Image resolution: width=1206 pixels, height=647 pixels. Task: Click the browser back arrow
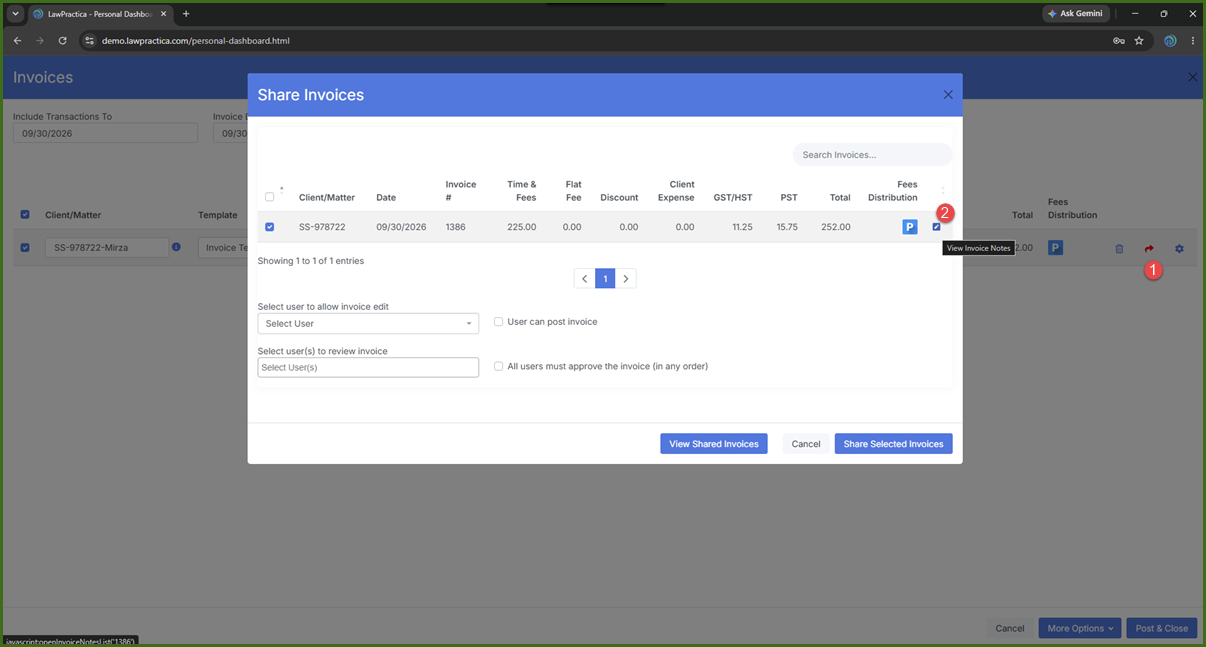coord(17,41)
